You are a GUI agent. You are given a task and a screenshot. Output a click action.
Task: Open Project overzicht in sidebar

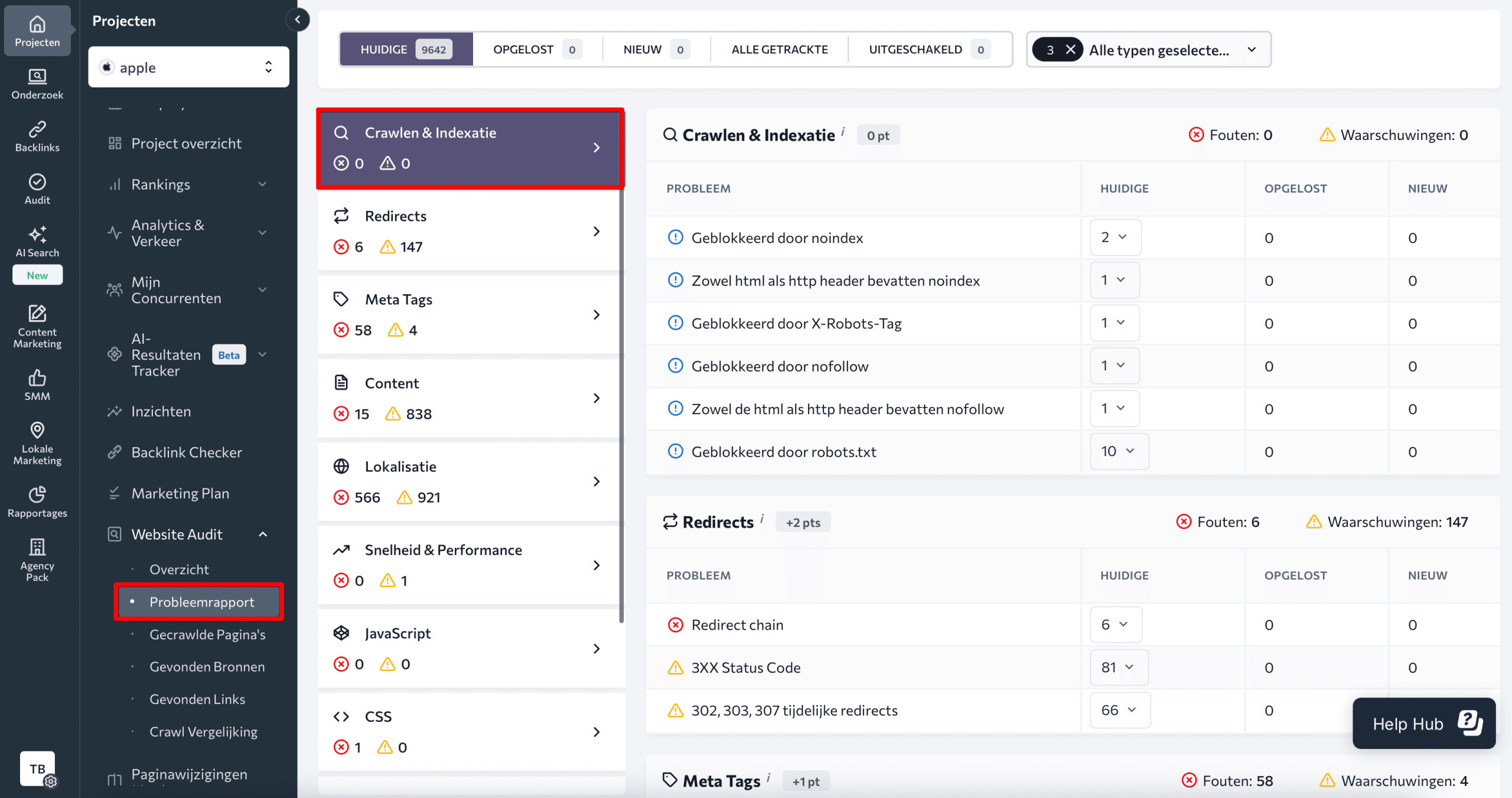pos(187,144)
